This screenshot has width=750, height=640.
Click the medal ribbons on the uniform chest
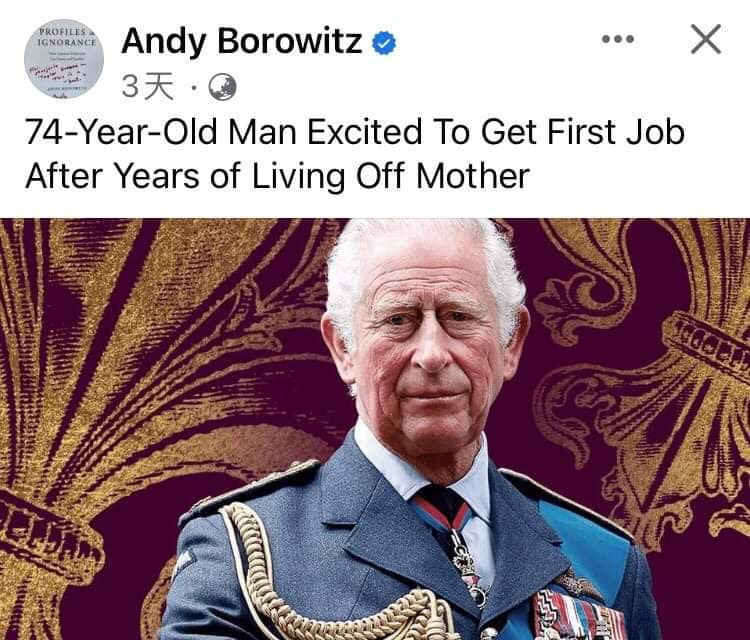(579, 615)
